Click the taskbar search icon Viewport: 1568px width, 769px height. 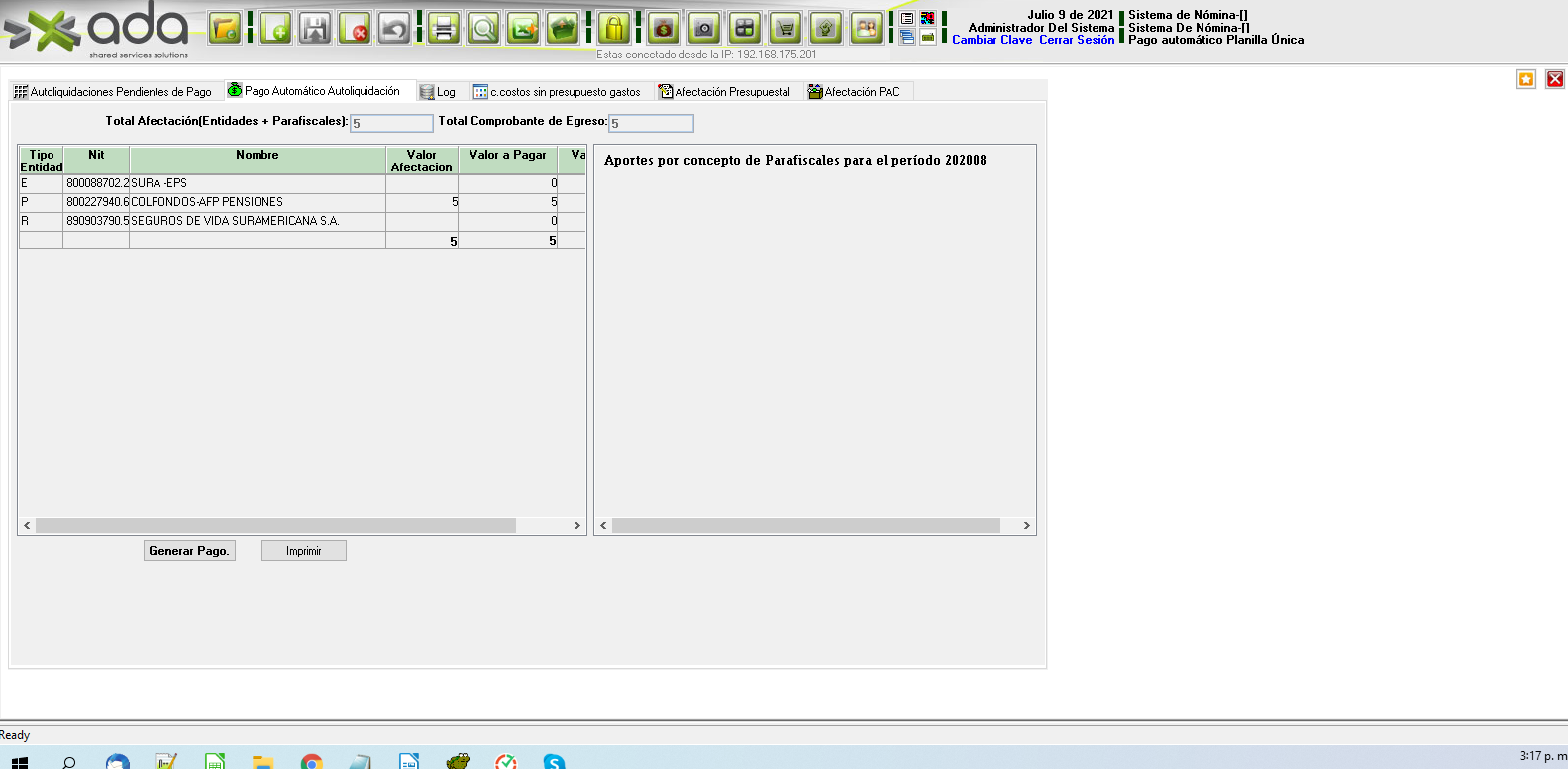tap(69, 762)
